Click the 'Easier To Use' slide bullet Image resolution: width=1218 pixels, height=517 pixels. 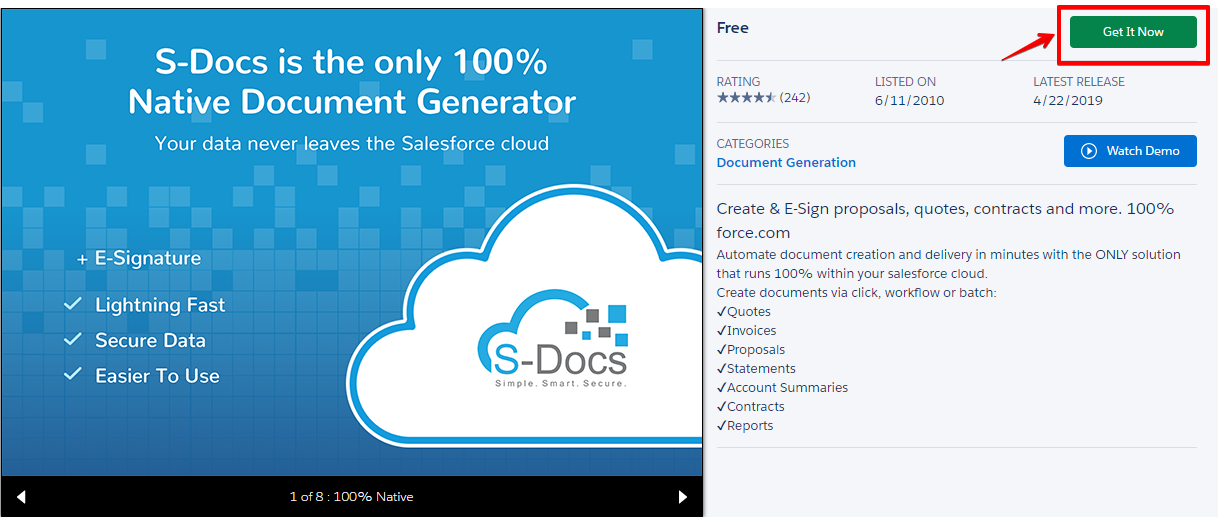tap(141, 376)
